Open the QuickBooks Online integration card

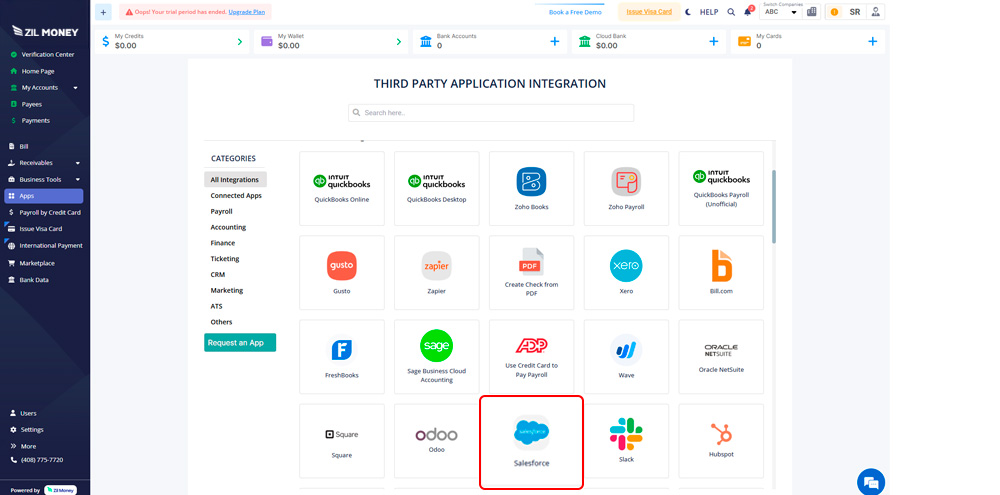pyautogui.click(x=342, y=188)
